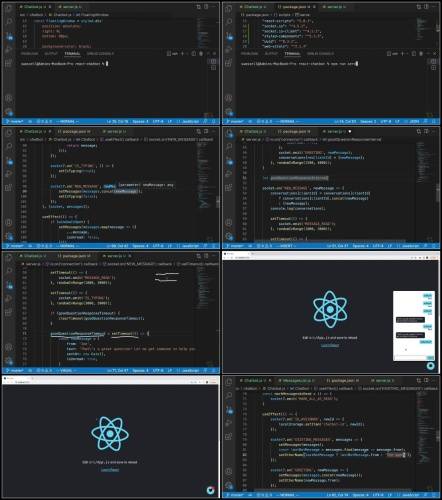Click chat Send button in the open-chat frame
Image resolution: width=442 pixels, height=500 pixels.
[430, 358]
